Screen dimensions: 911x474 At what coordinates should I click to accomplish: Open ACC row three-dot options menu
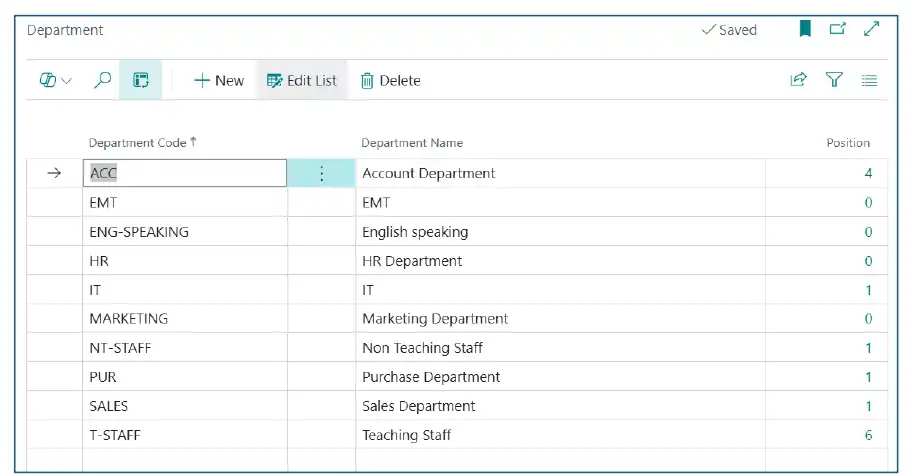321,174
